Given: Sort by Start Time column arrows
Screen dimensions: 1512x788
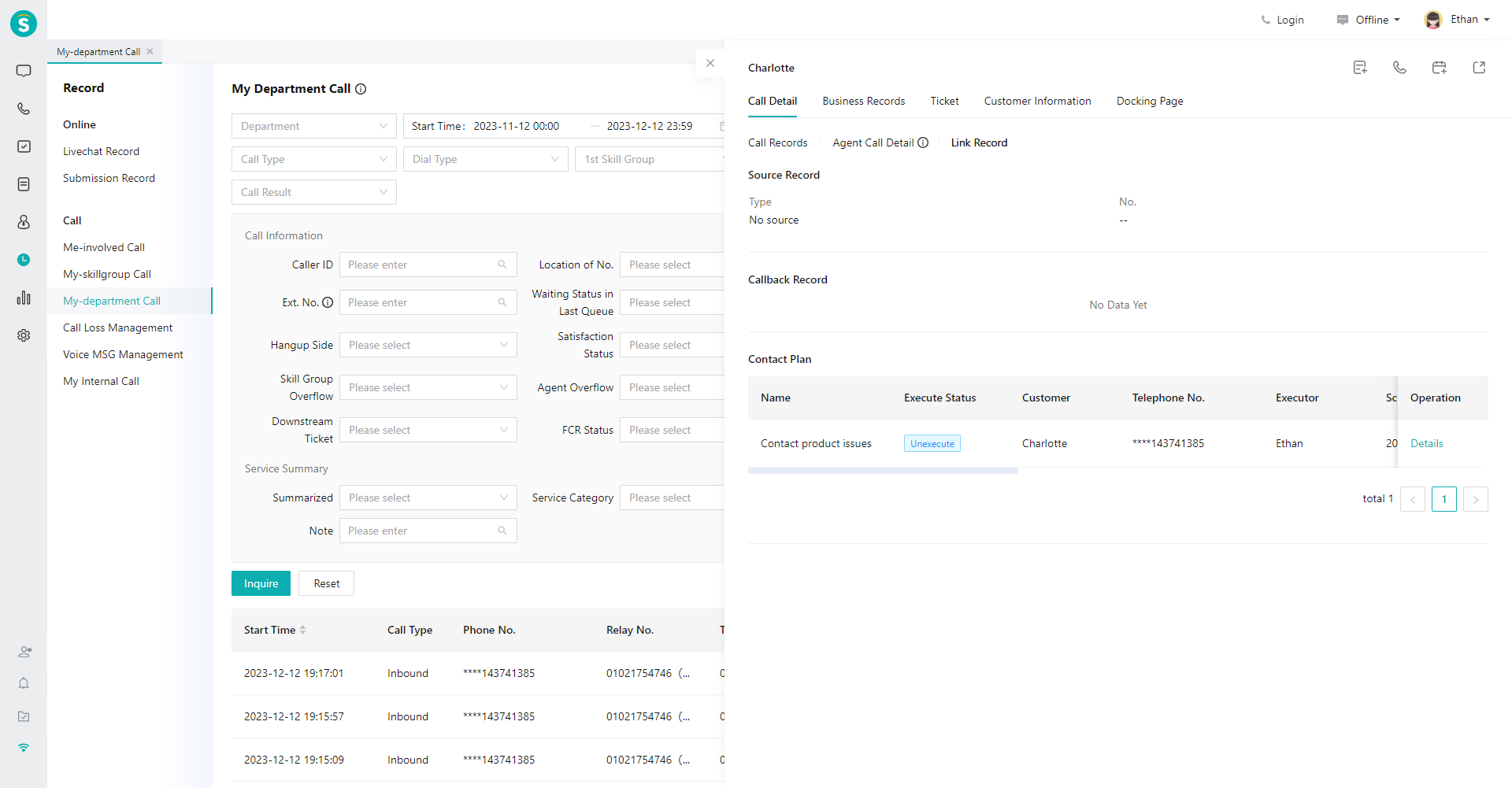Looking at the screenshot, I should pyautogui.click(x=303, y=630).
